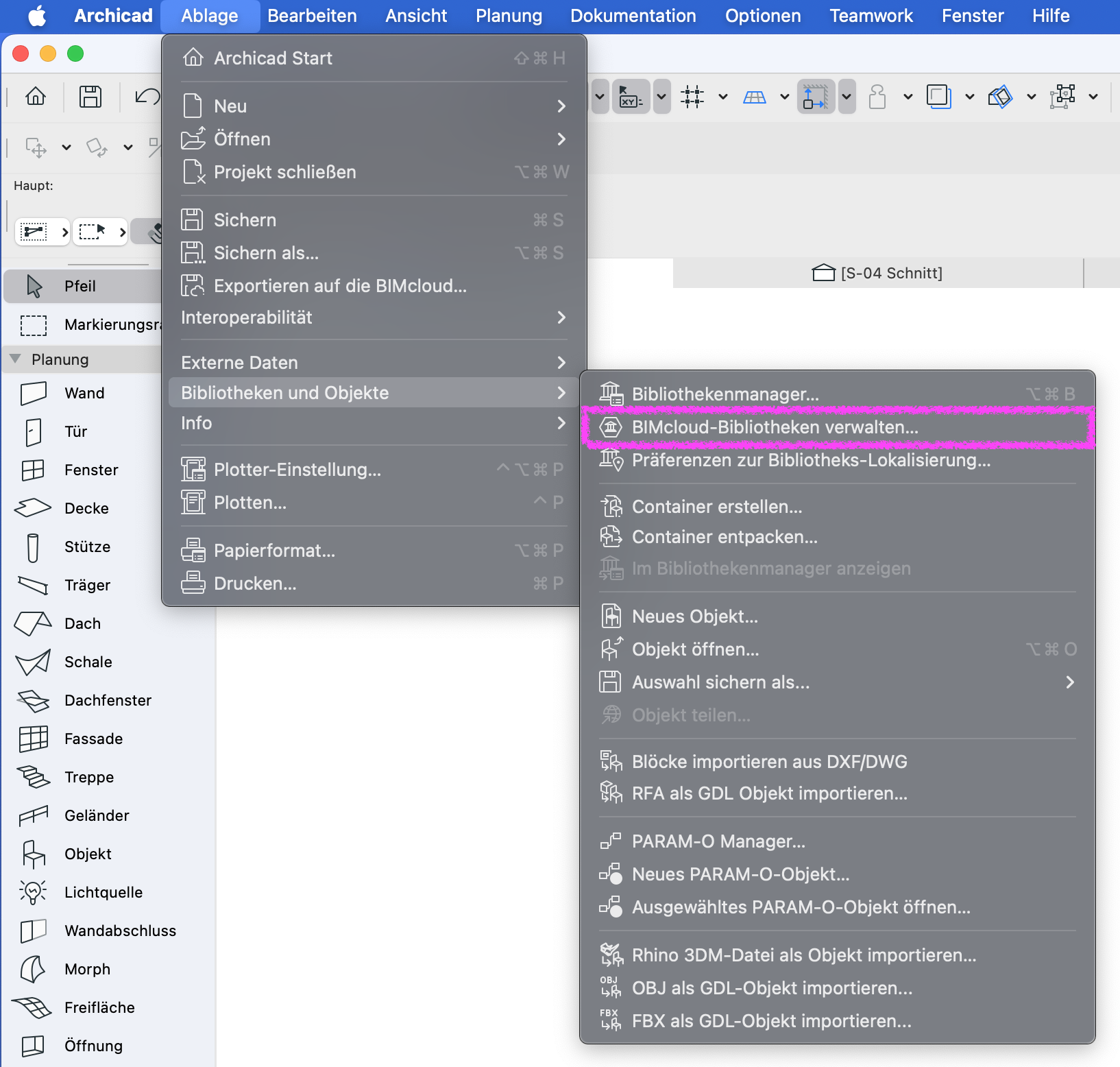Screen dimensions: 1120x1067
Task: Select the Markierungsrahmen marquee tool
Action: coord(82,325)
